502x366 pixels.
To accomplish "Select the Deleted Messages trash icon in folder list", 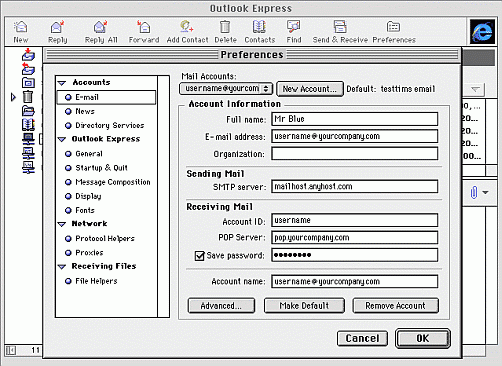I will pyautogui.click(x=28, y=97).
